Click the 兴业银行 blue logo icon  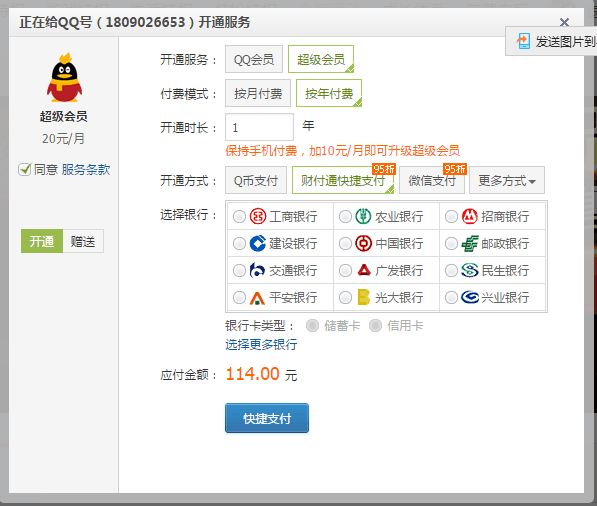pyautogui.click(x=470, y=297)
